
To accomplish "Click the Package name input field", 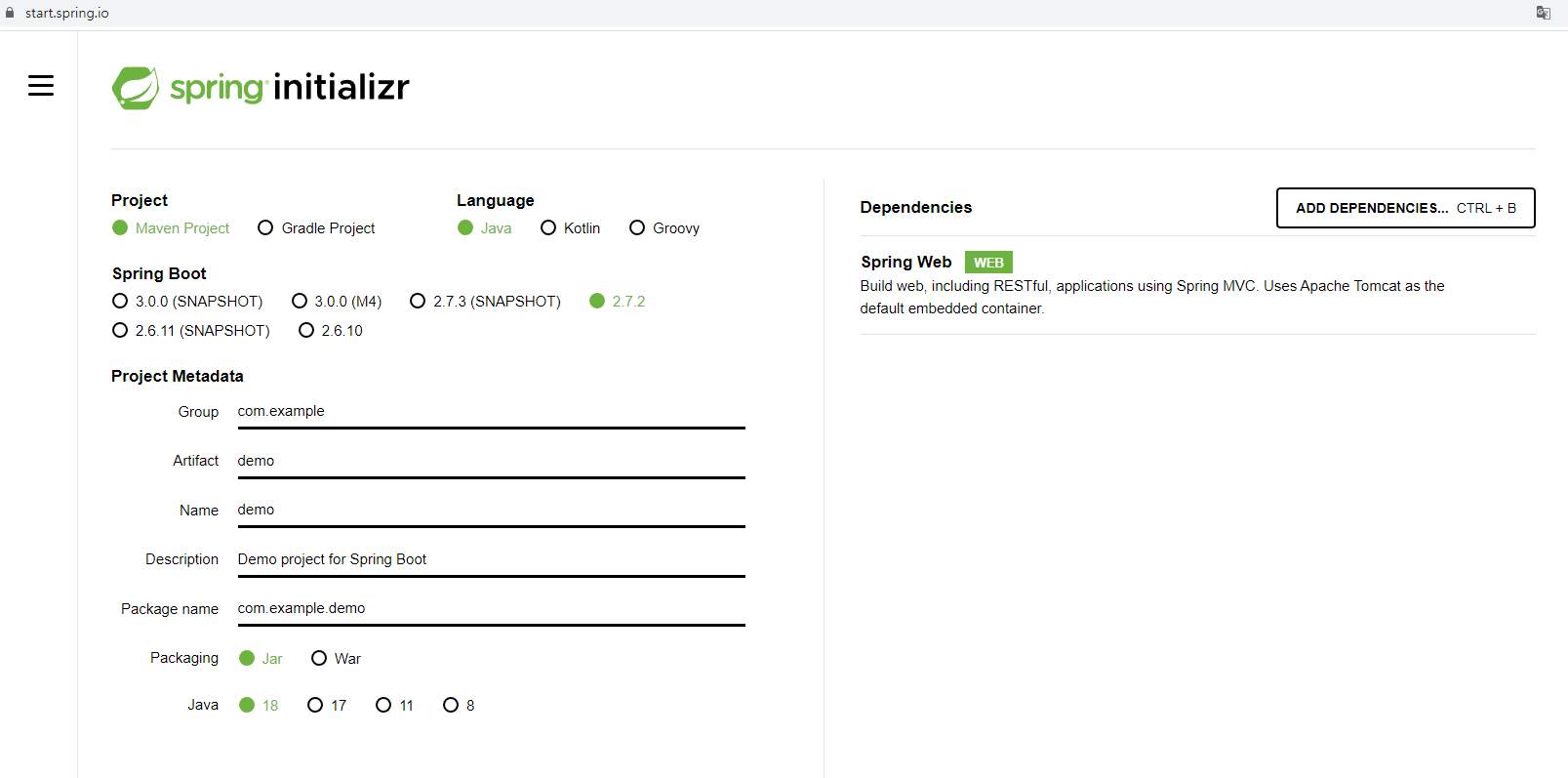I will (491, 608).
